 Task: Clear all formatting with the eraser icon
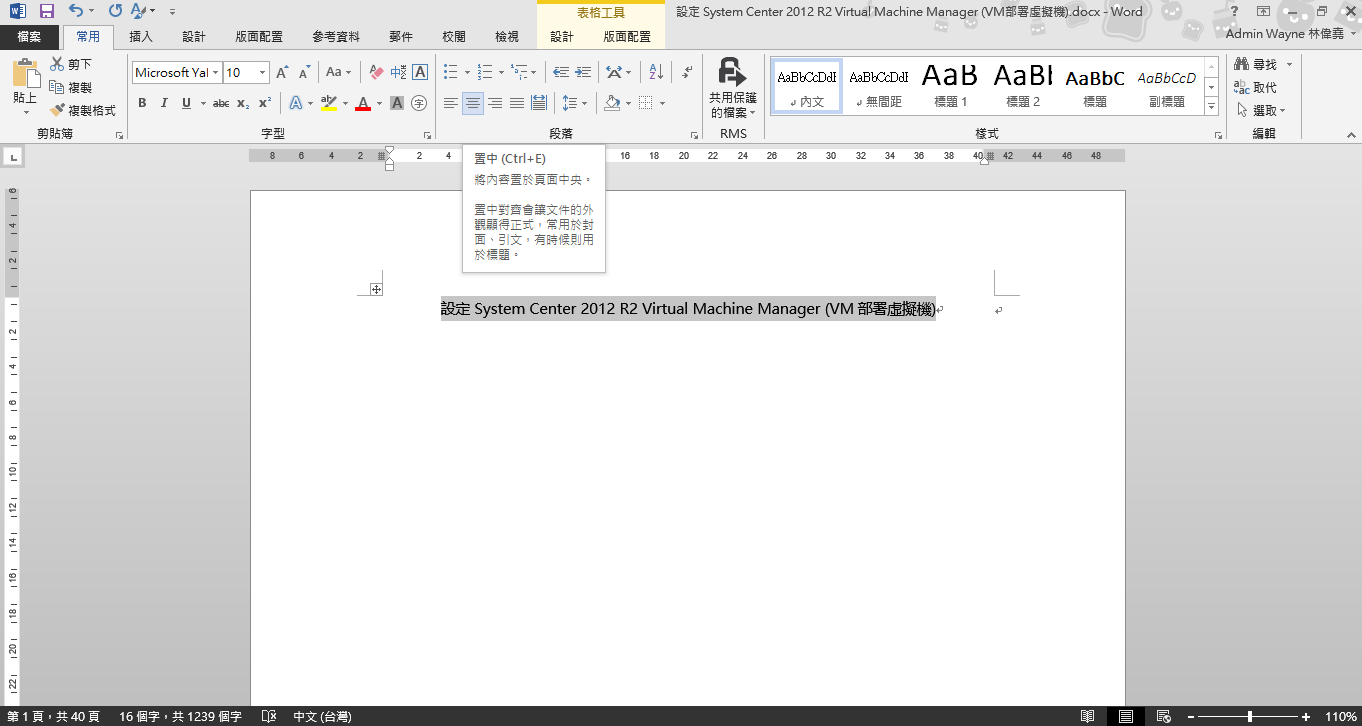coord(376,72)
